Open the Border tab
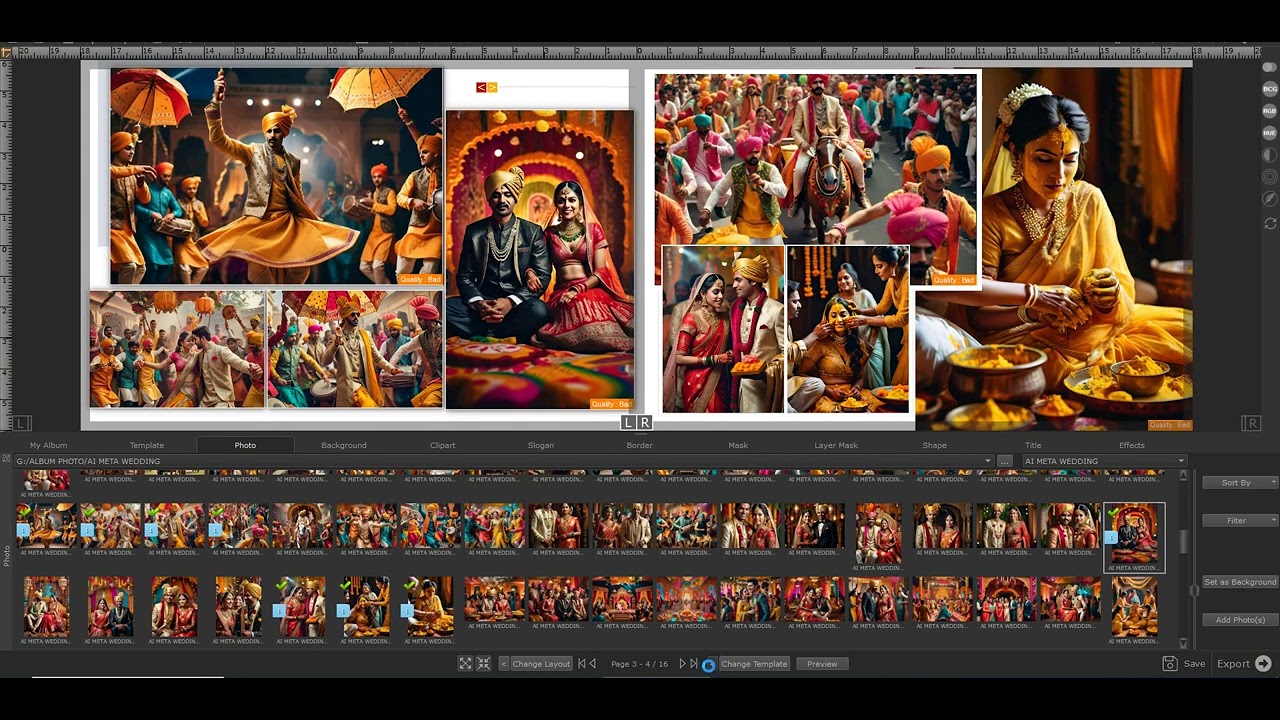The height and width of the screenshot is (720, 1280). pyautogui.click(x=639, y=445)
